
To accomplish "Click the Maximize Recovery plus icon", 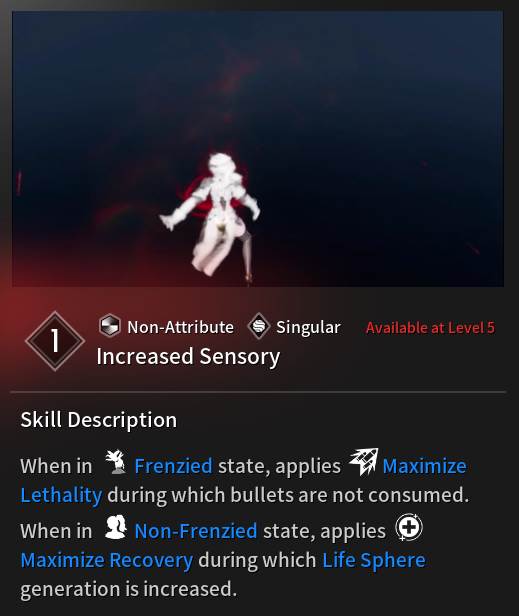I will 409,527.
